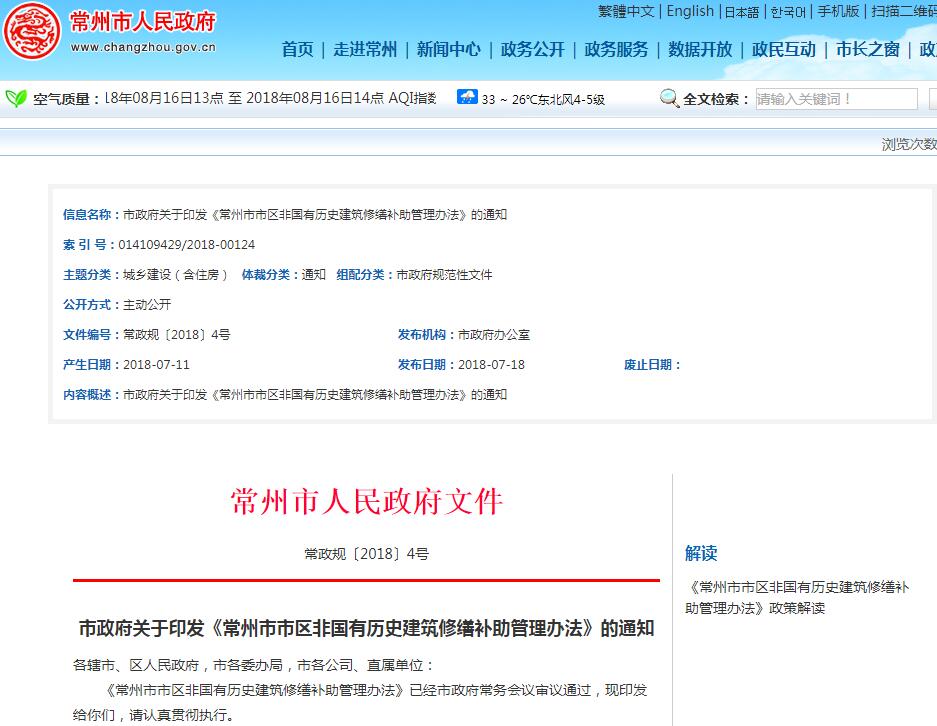The image size is (937, 726).
Task: Click the 发布日期 value 2018-07-18
Action: [491, 364]
